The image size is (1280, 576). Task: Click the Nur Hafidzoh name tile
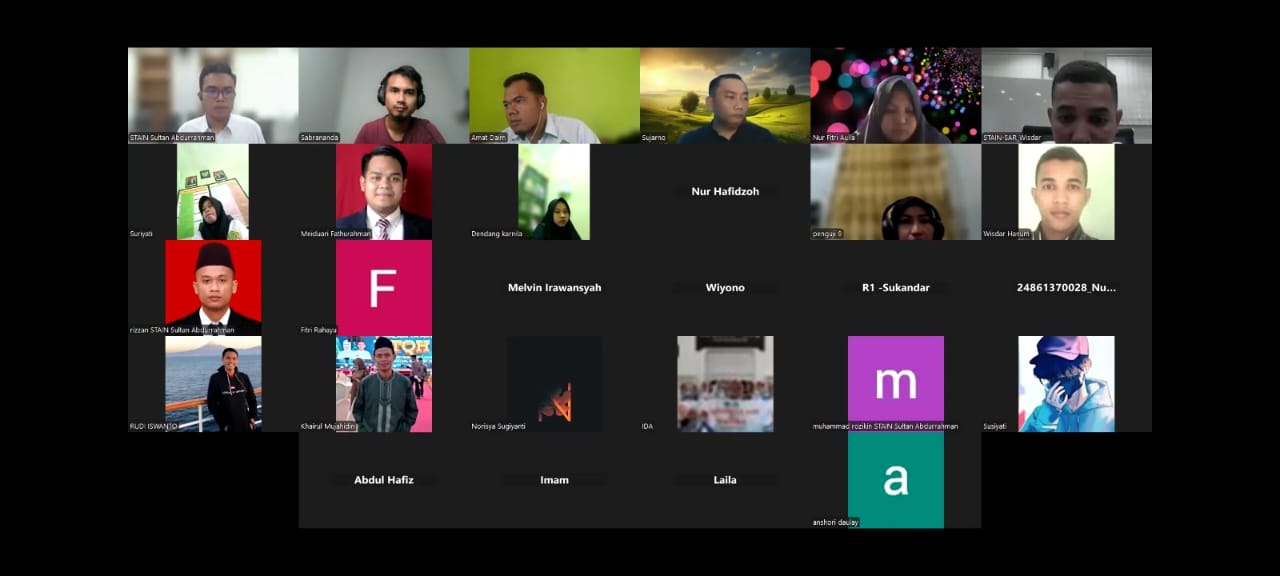point(725,192)
